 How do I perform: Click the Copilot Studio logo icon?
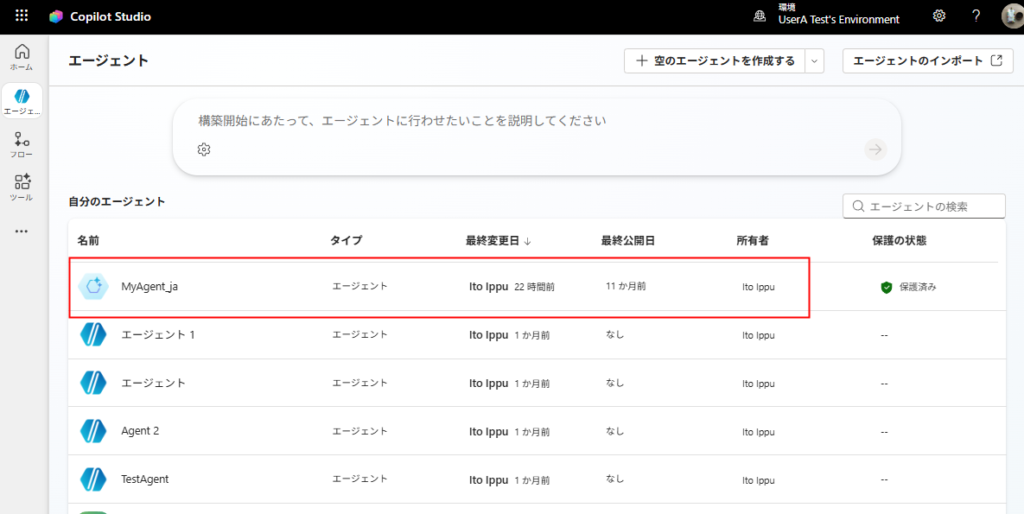56,17
